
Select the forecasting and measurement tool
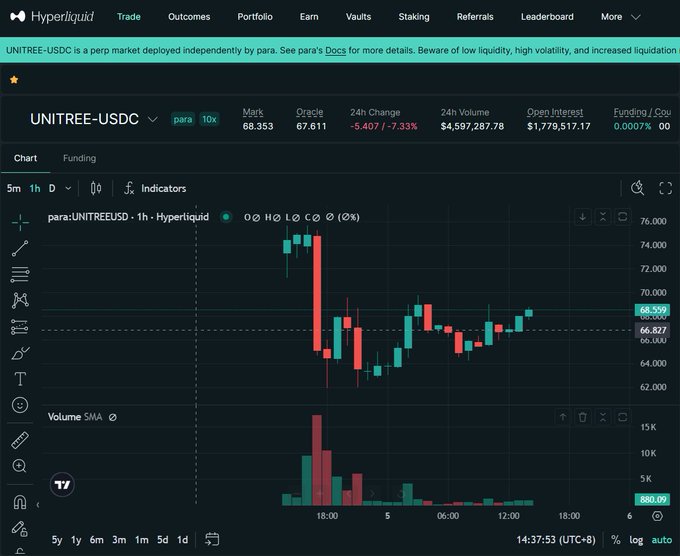20,327
